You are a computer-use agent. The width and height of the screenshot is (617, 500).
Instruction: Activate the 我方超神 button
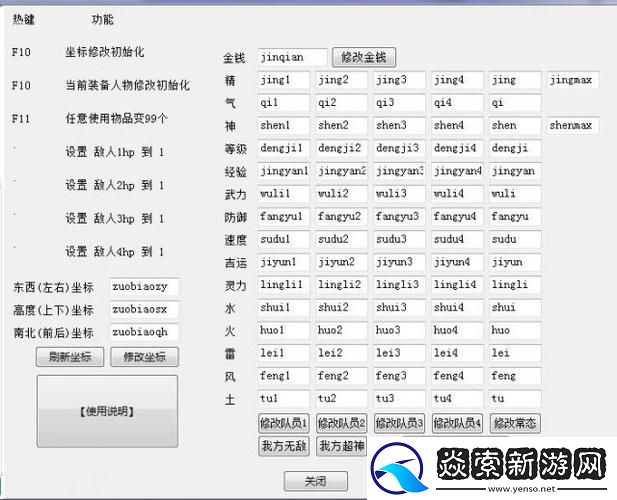tap(341, 446)
